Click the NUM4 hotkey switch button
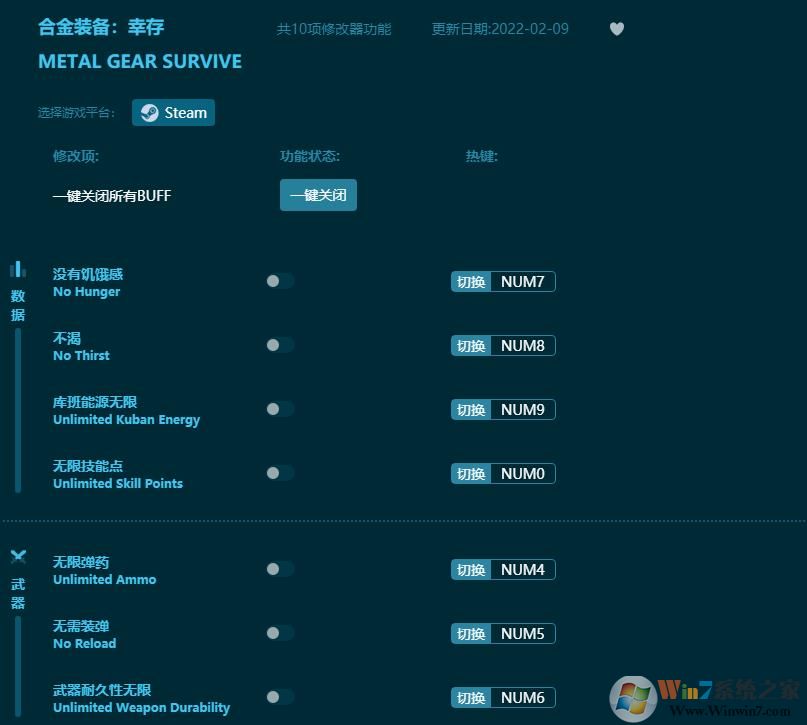 [x=471, y=570]
